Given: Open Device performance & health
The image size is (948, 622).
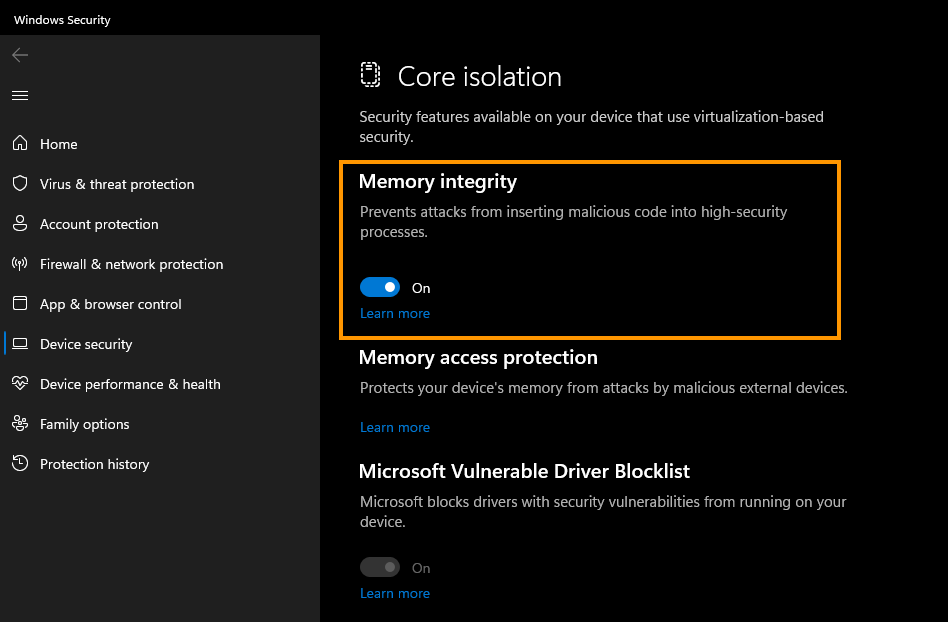Looking at the screenshot, I should [x=130, y=384].
